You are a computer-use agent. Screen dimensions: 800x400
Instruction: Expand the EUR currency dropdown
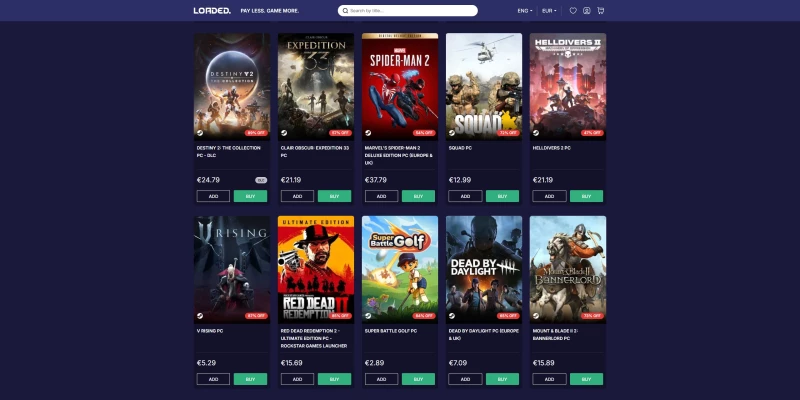549,11
